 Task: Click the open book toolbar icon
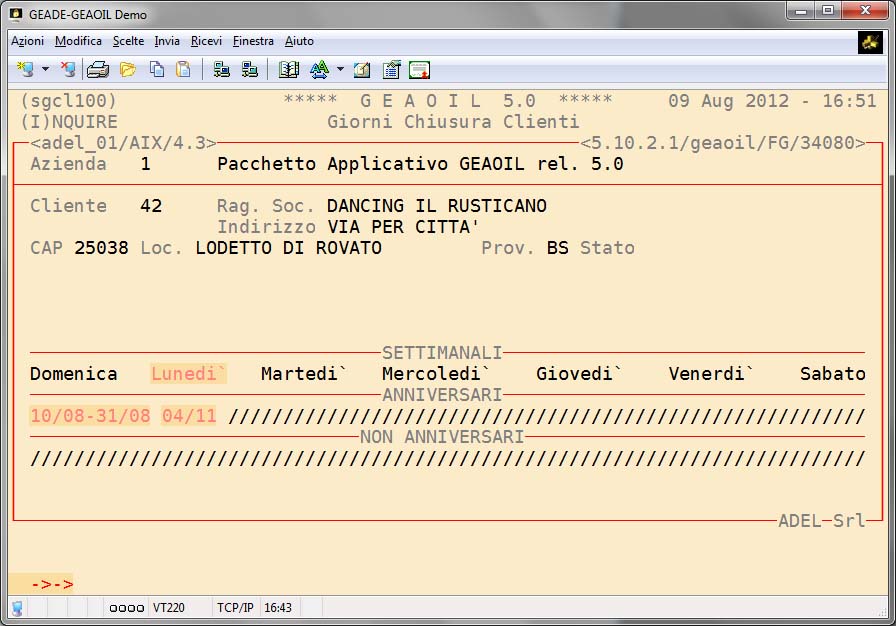click(289, 70)
